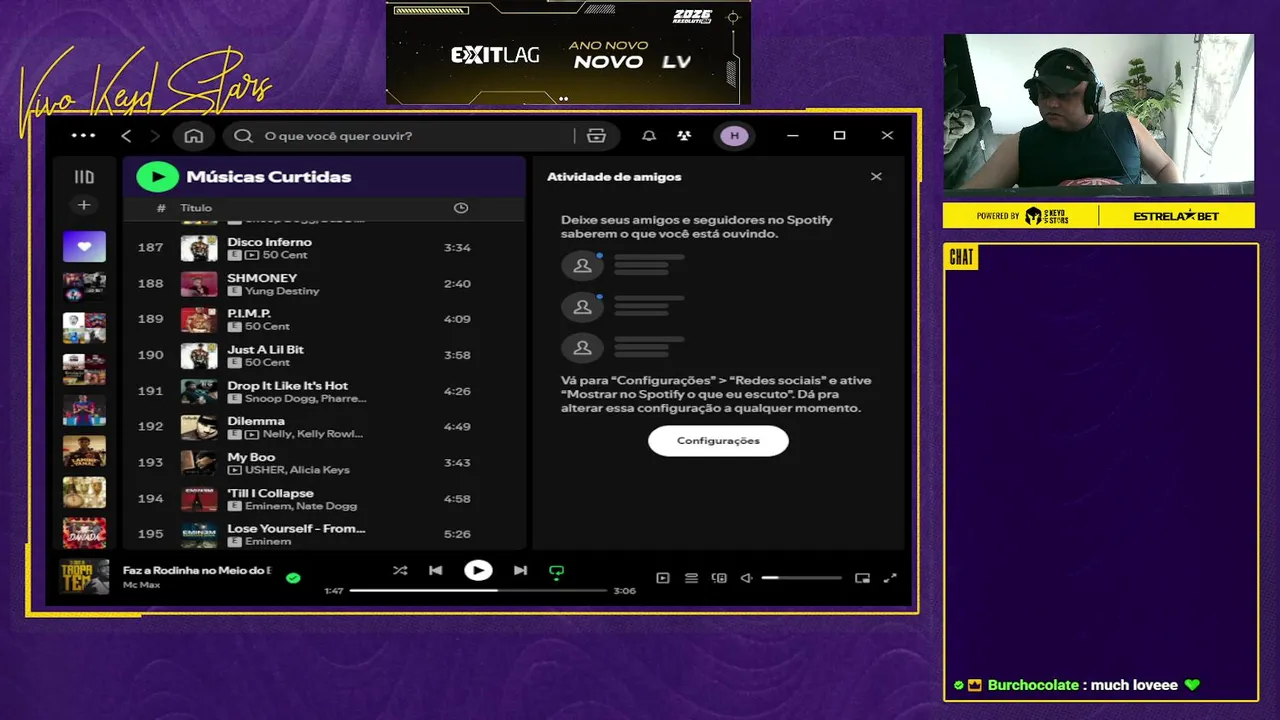Open artist USHER, Alicia Keys link
The width and height of the screenshot is (1280, 720).
point(297,470)
